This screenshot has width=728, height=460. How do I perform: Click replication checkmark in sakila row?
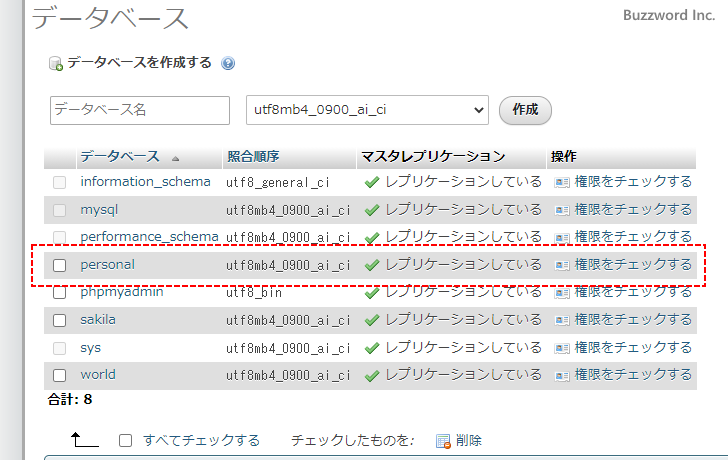point(372,320)
